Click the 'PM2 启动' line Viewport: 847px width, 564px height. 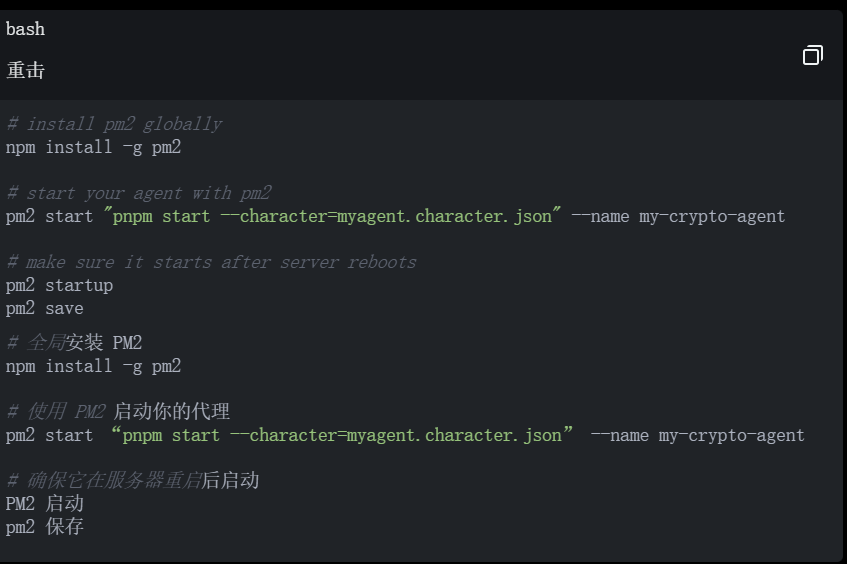[x=45, y=503]
